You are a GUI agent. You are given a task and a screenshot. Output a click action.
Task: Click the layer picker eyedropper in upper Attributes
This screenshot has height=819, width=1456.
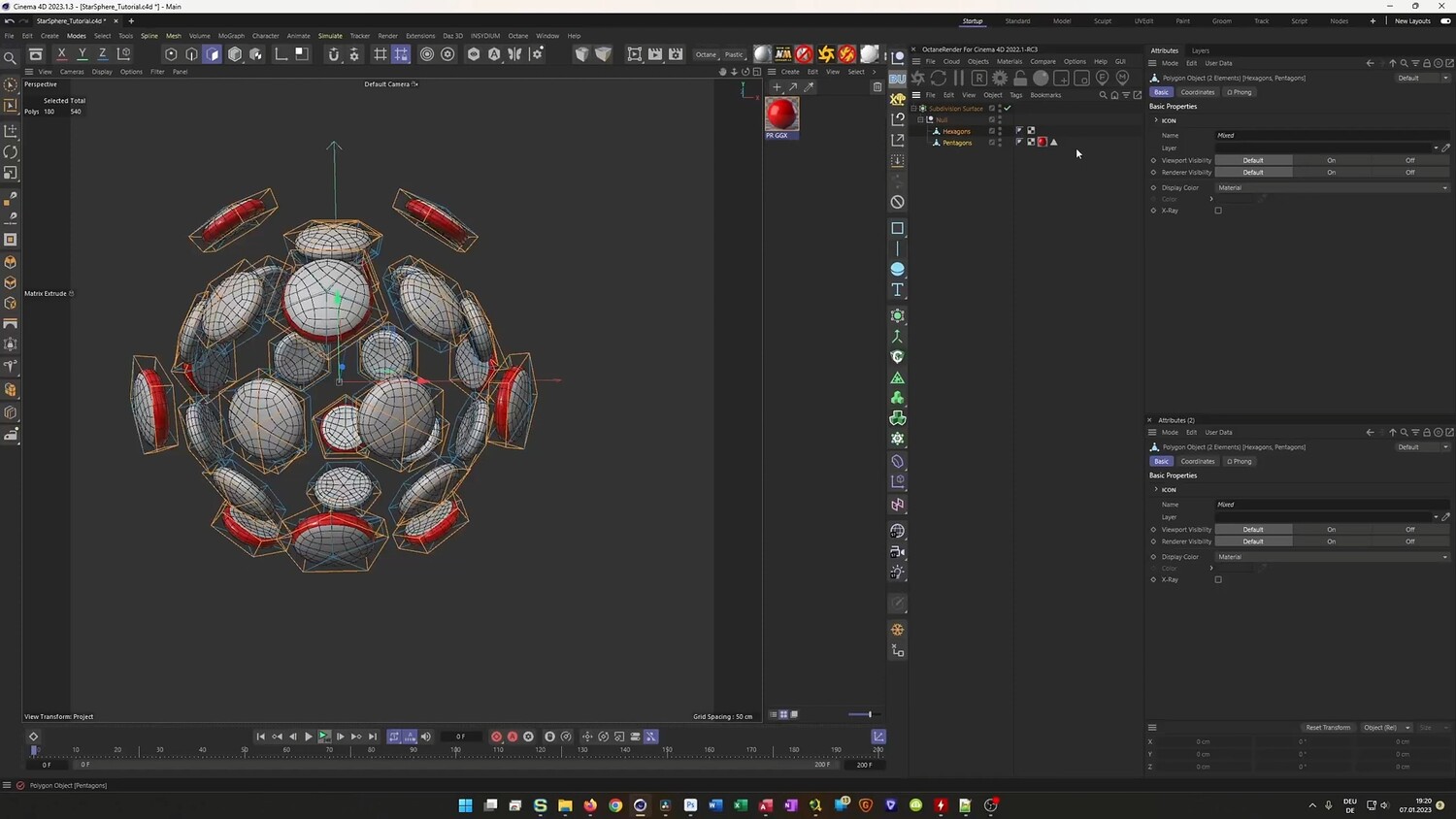[x=1445, y=148]
